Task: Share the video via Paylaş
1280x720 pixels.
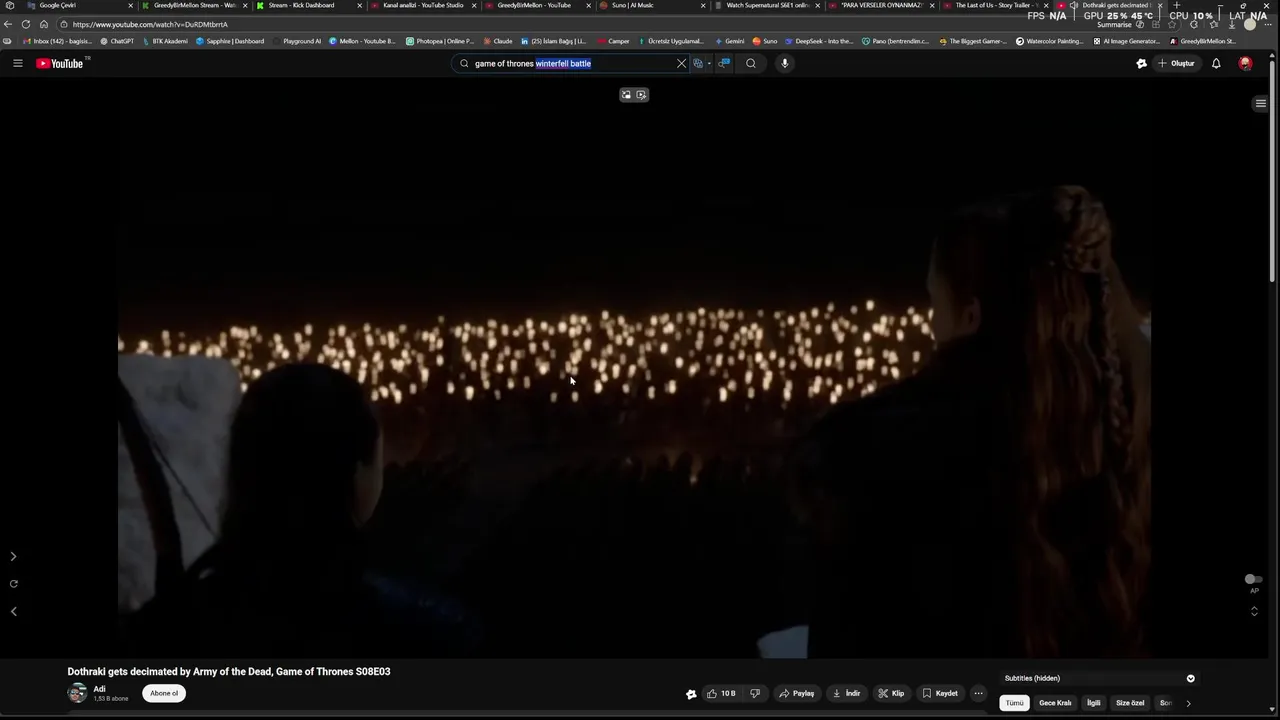Action: [x=797, y=693]
